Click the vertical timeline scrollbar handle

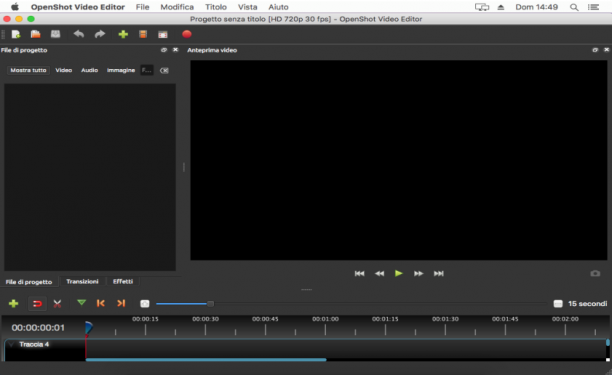pyautogui.click(x=608, y=342)
